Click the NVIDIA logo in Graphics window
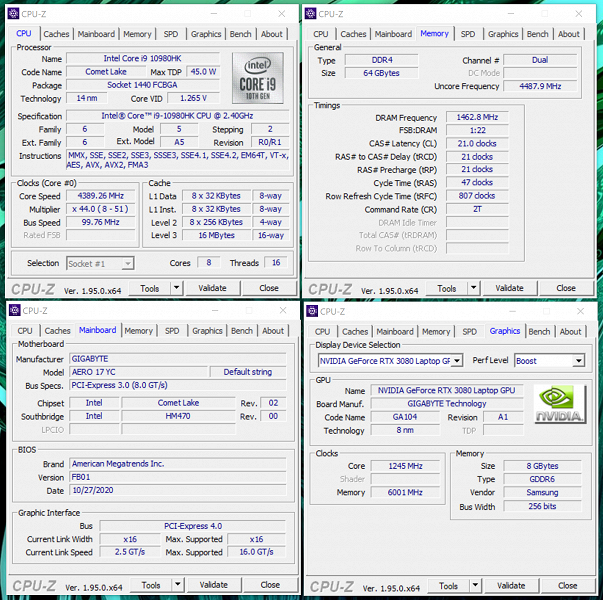 click(x=560, y=404)
